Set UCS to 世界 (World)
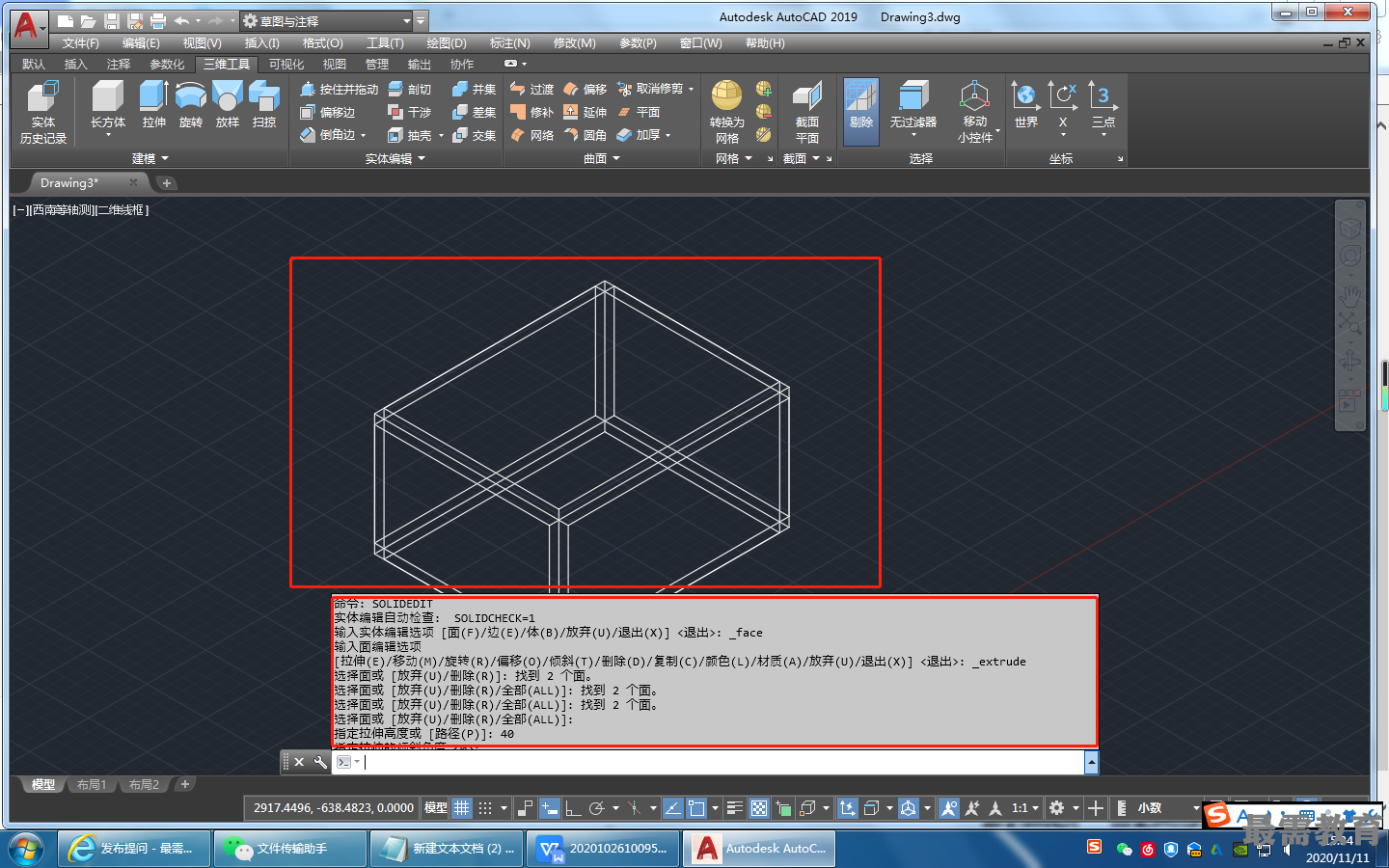This screenshot has width=1389, height=868. (x=1025, y=105)
